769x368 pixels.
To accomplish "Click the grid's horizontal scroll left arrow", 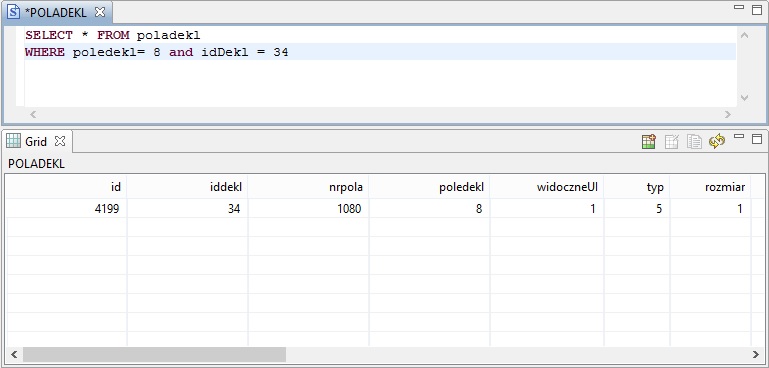I will [14, 354].
